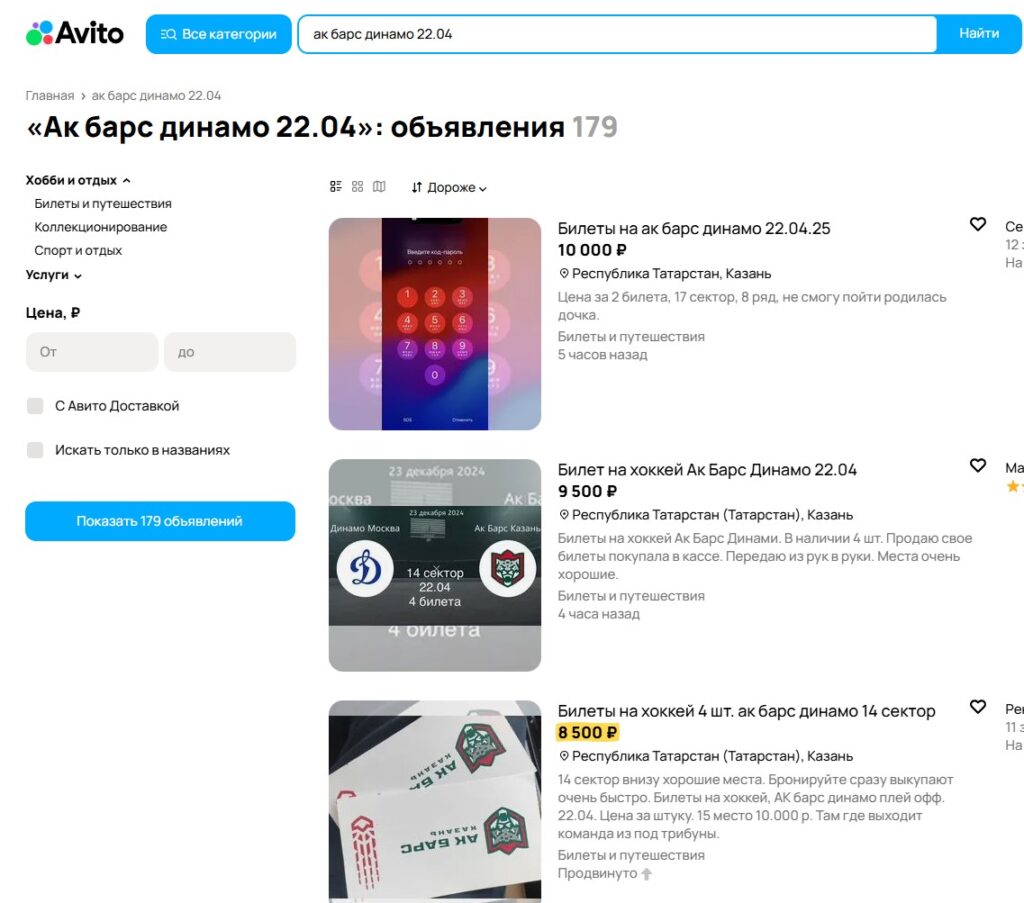Click the Найти search button
The height and width of the screenshot is (903, 1024).
tap(979, 34)
